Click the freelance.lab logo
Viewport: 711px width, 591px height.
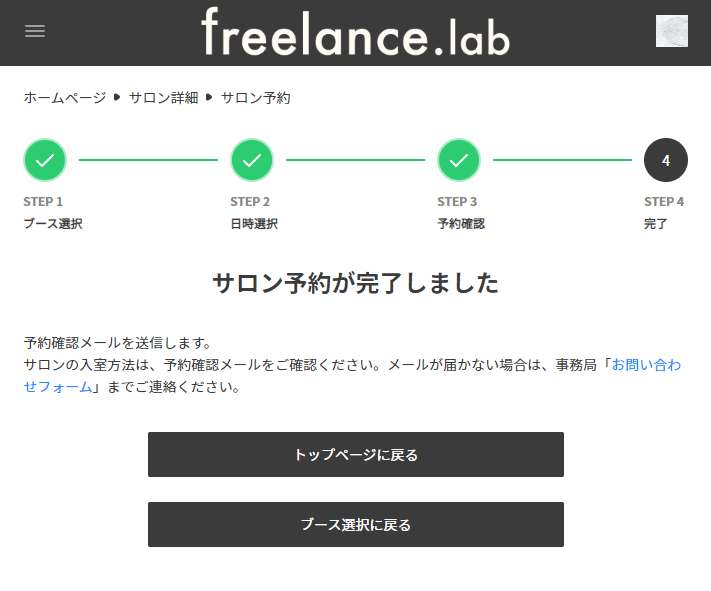[x=355, y=32]
